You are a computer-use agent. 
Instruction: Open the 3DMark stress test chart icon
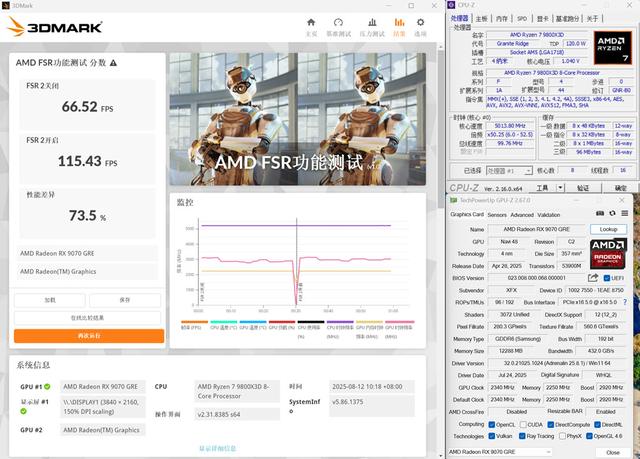point(372,22)
